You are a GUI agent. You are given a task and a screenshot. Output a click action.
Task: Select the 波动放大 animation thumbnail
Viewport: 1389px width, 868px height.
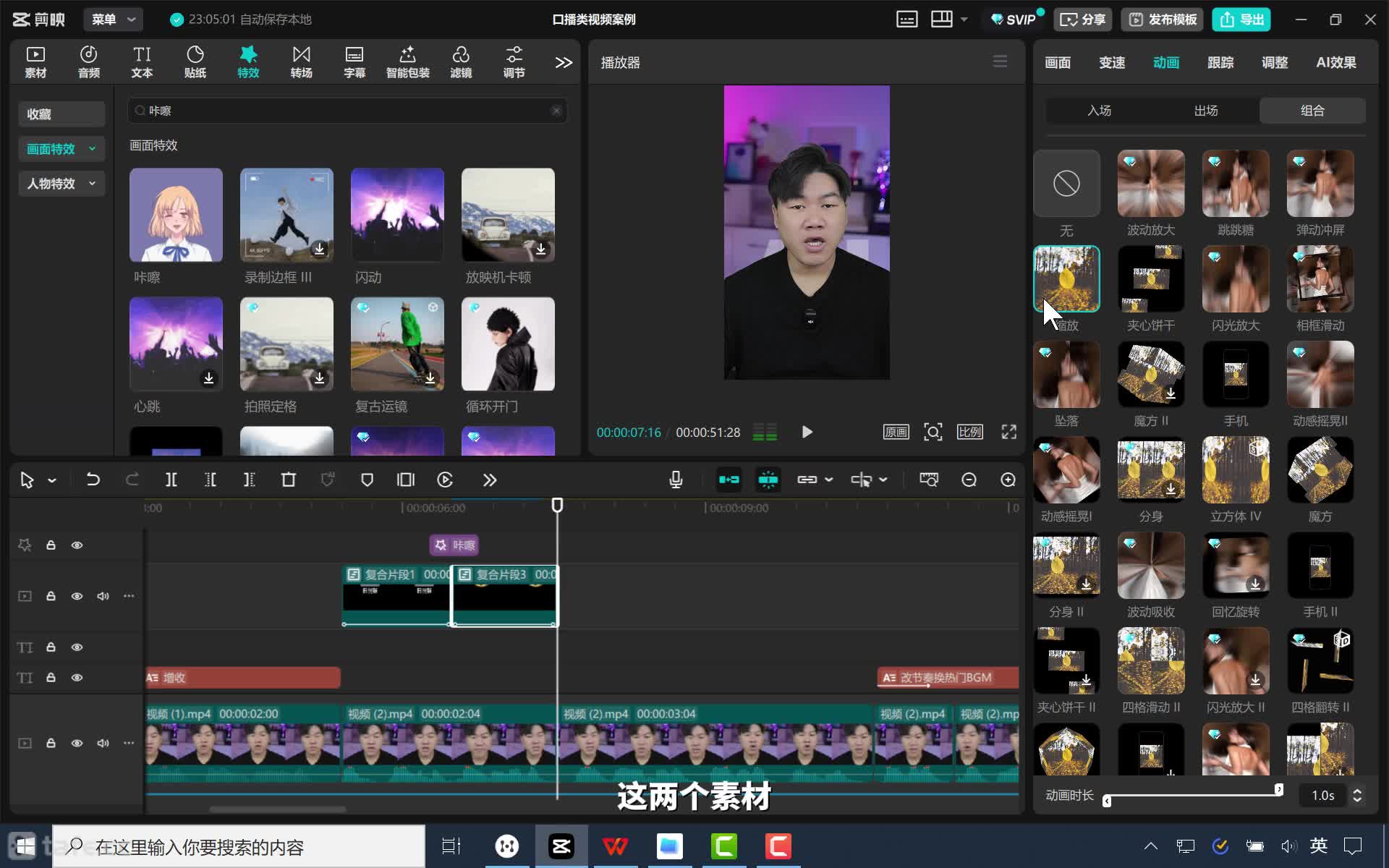1150,183
